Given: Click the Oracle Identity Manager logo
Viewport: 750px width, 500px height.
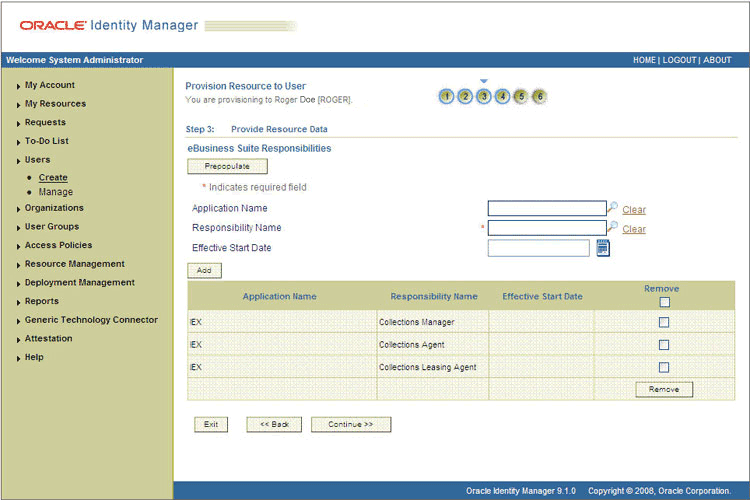Looking at the screenshot, I should [x=109, y=25].
